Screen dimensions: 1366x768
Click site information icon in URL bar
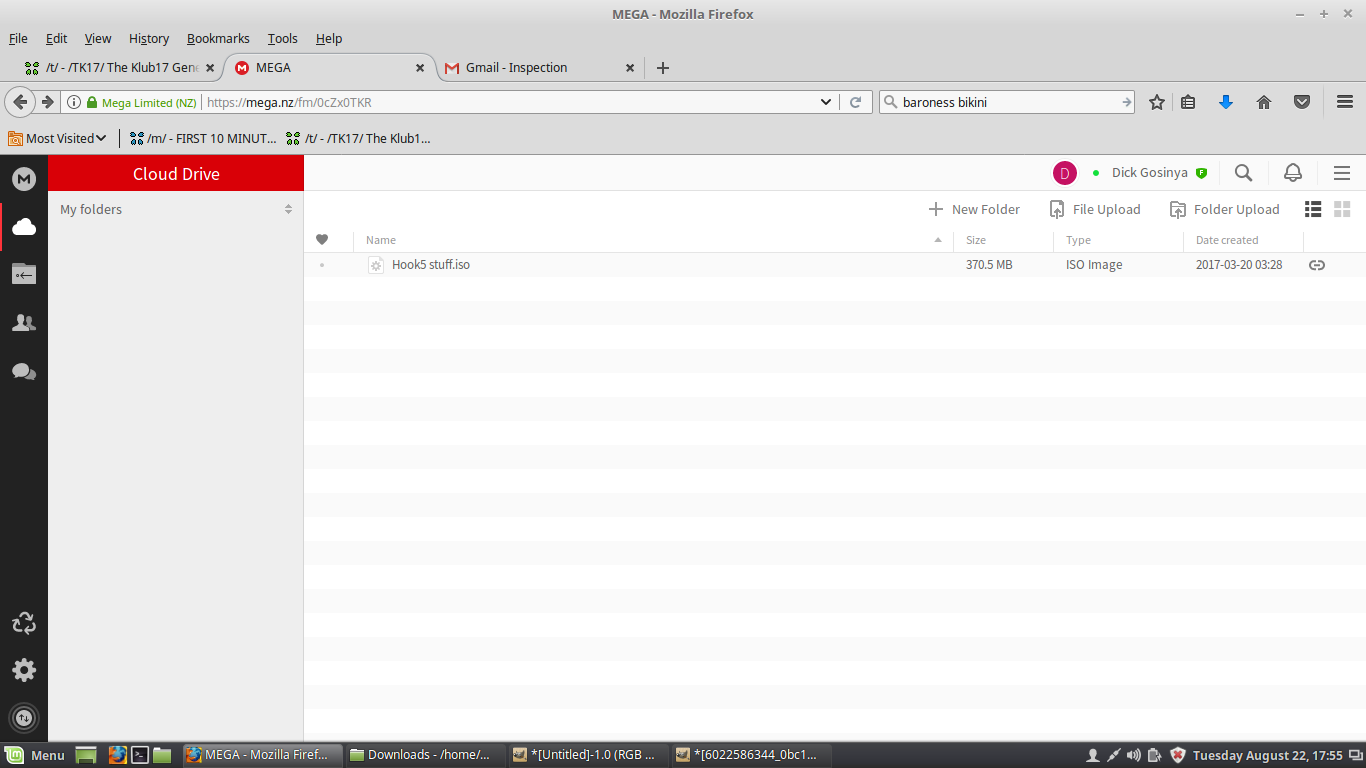74,102
